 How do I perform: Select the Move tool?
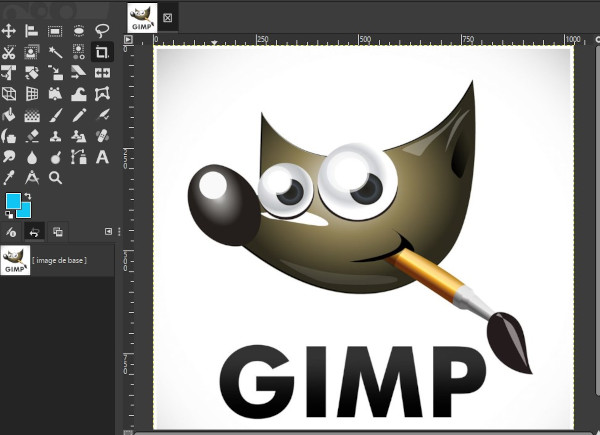[x=8, y=31]
